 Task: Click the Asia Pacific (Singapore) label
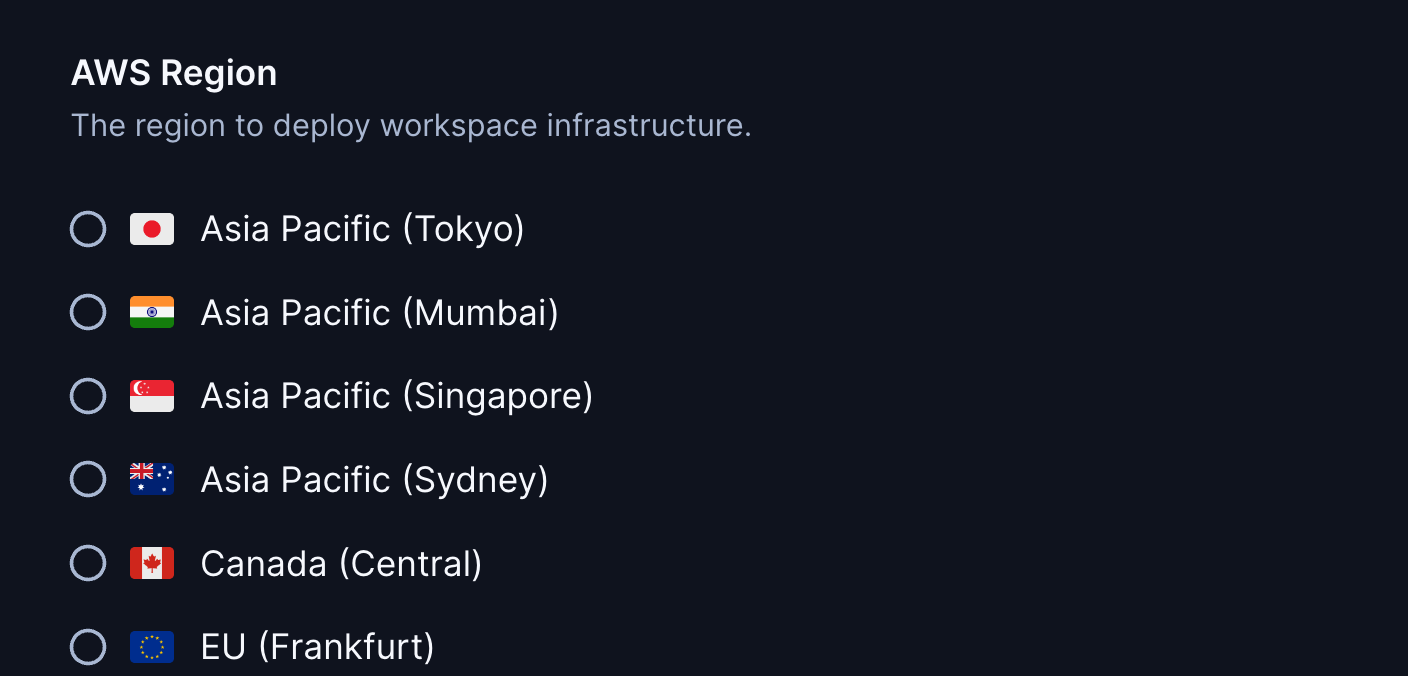(x=396, y=395)
